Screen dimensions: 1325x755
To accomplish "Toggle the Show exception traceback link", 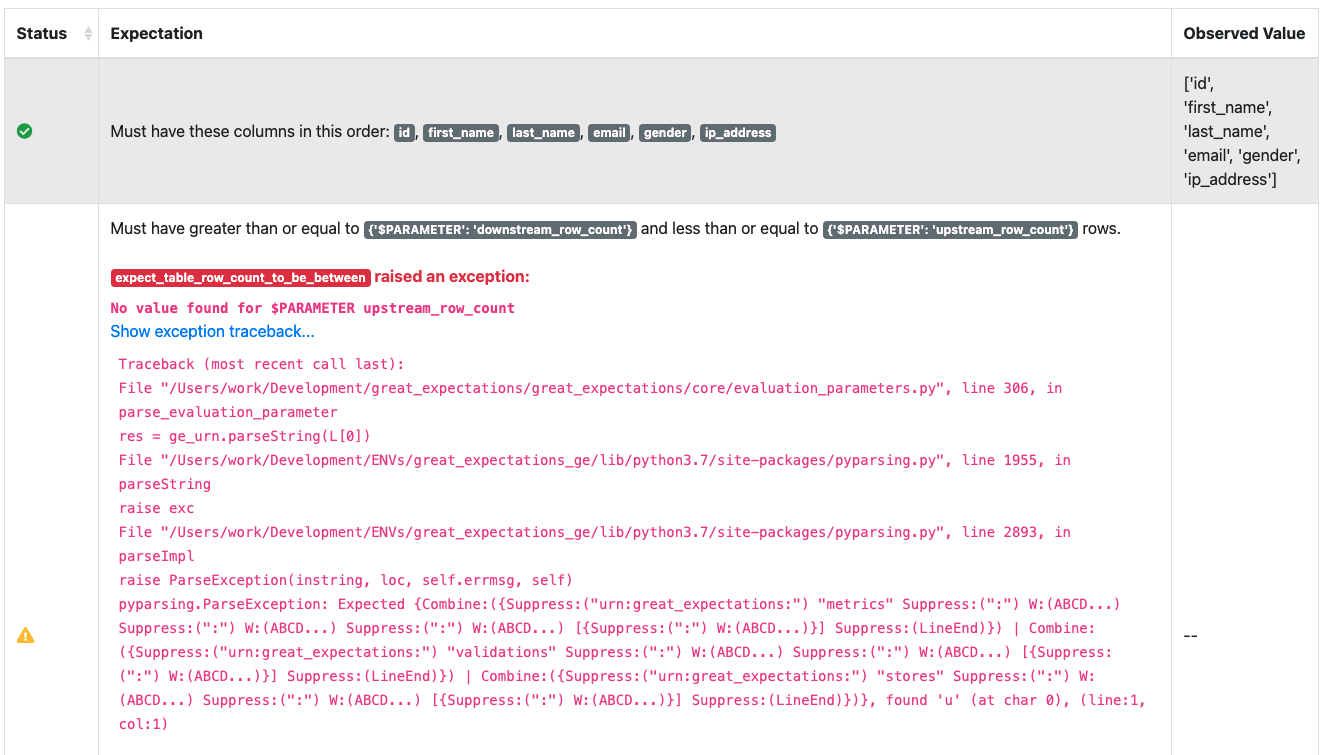I will (212, 331).
